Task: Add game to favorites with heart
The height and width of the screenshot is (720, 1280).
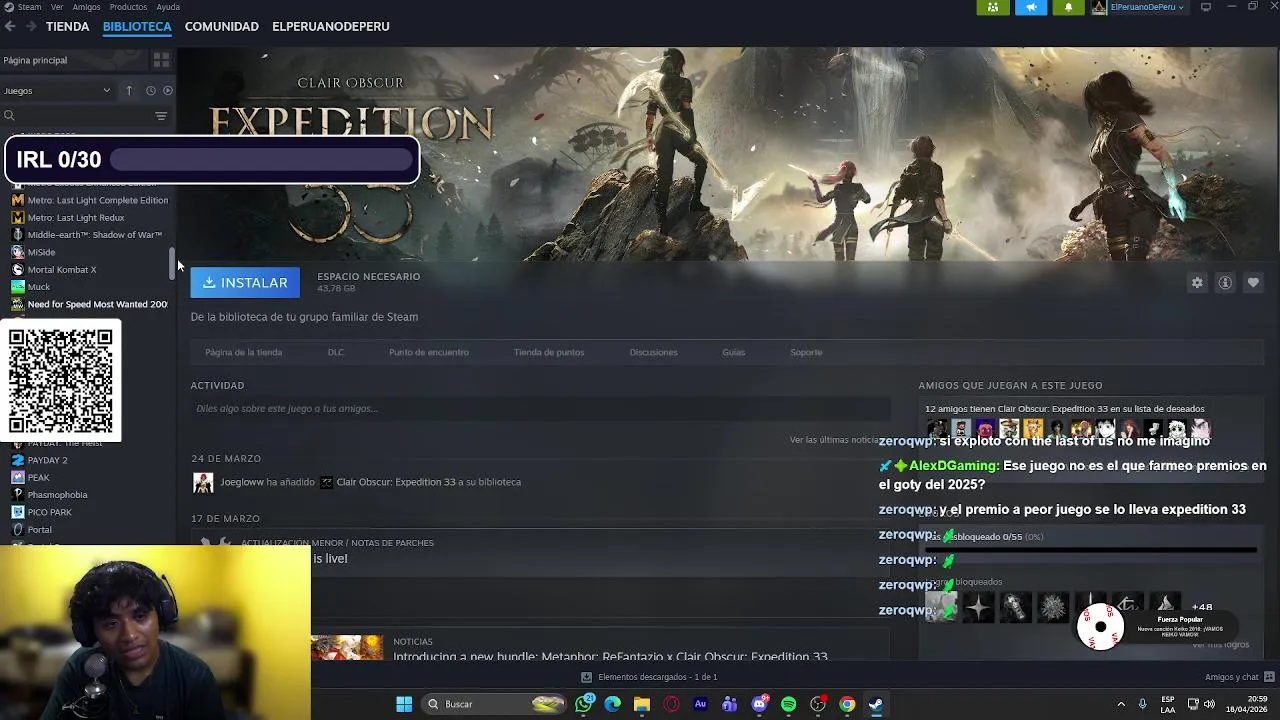Action: [1253, 283]
